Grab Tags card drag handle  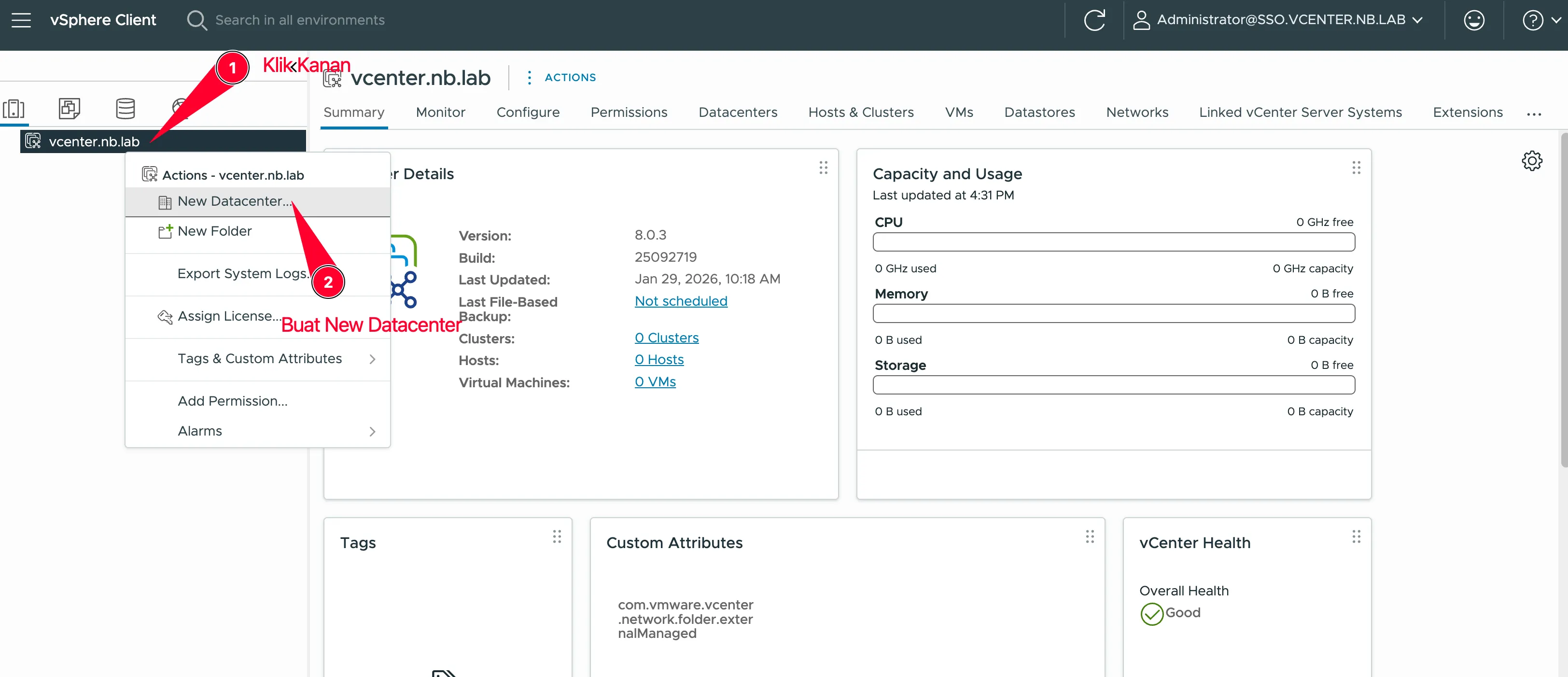(x=556, y=536)
